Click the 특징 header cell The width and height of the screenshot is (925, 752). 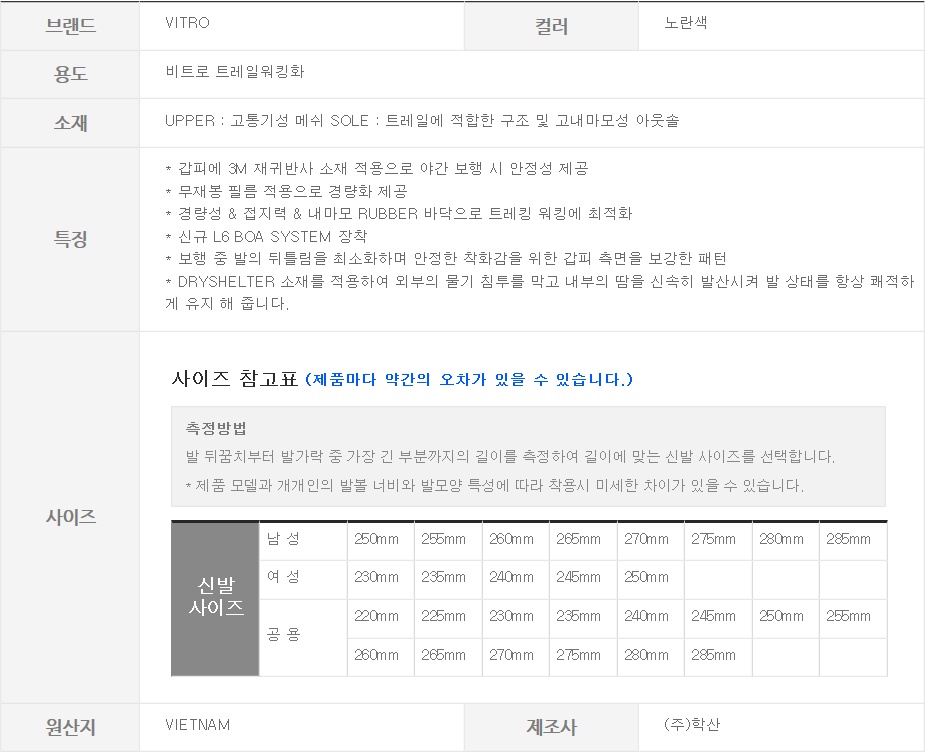(x=70, y=239)
